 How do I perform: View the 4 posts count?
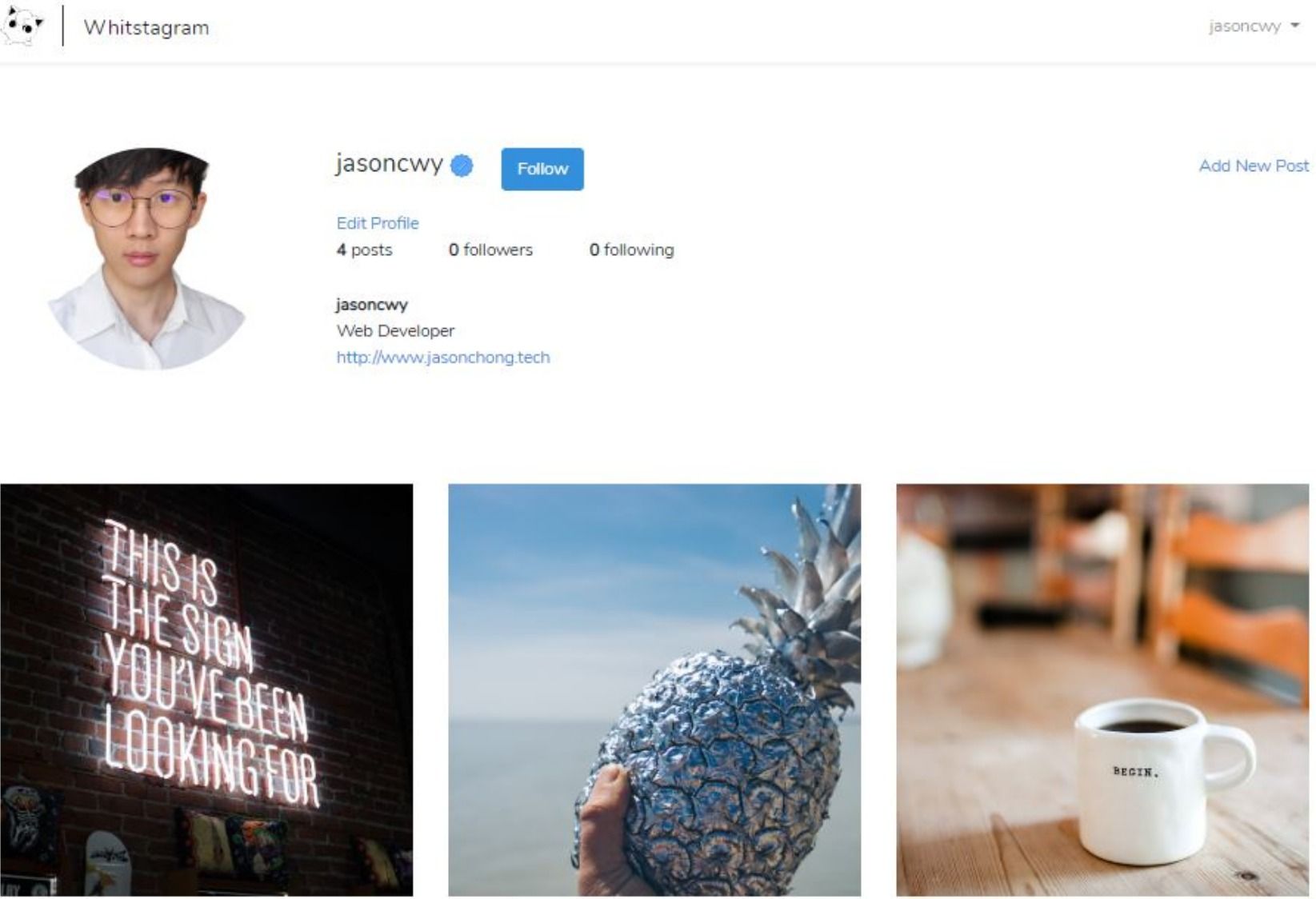tap(365, 250)
